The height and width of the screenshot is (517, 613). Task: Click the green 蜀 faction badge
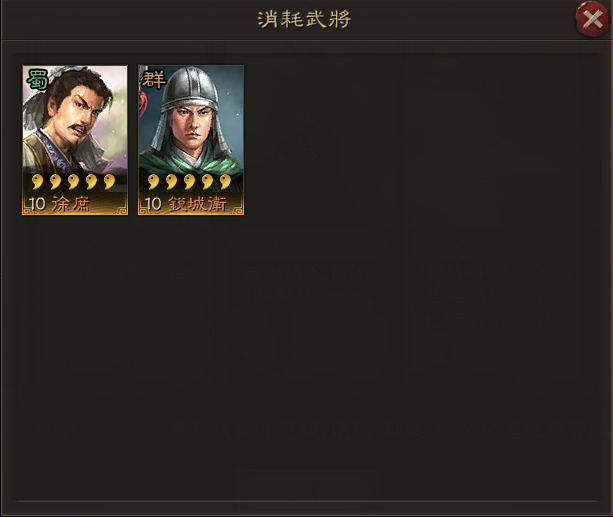(x=37, y=79)
